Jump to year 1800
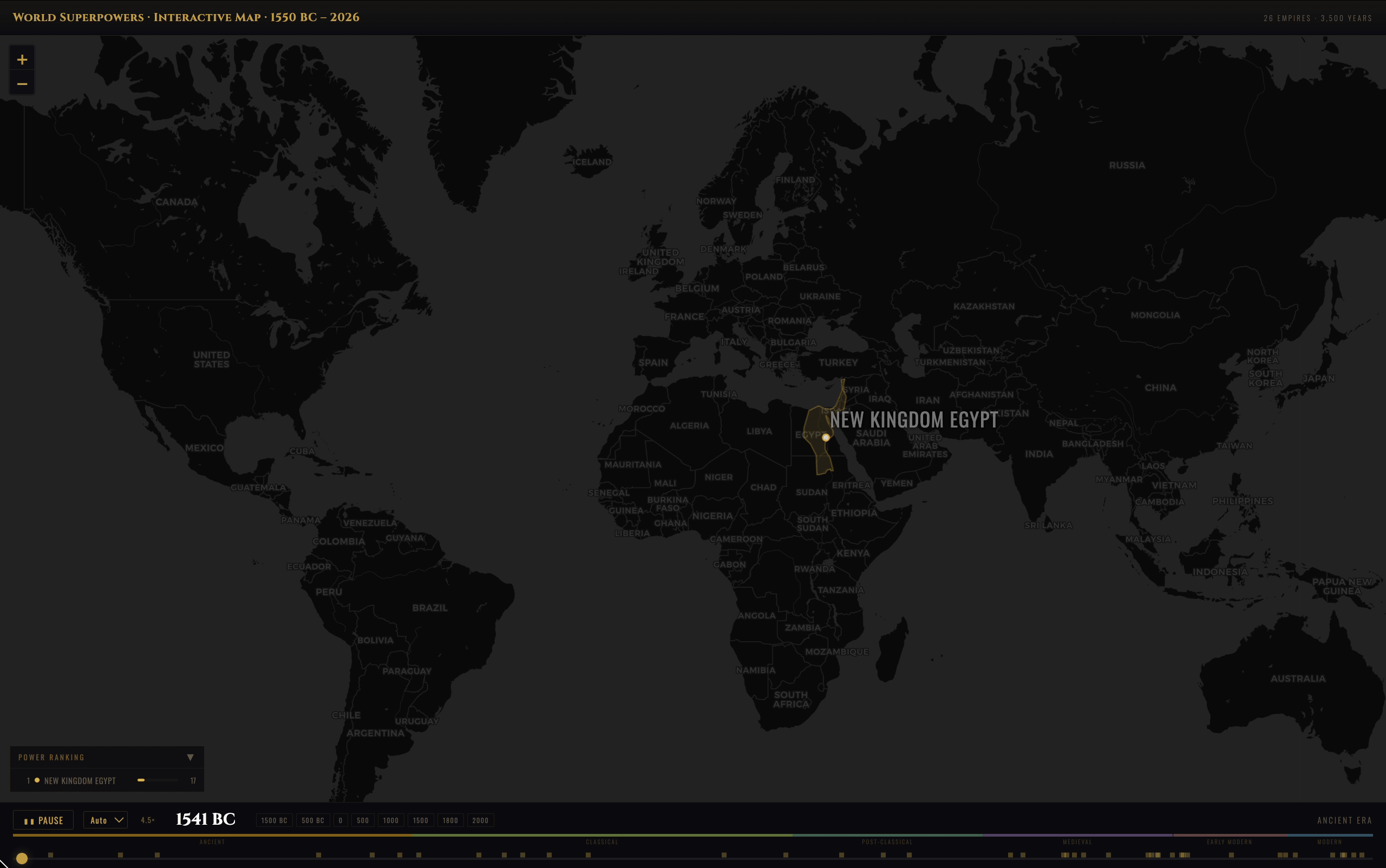The width and height of the screenshot is (1386, 868). 450,820
